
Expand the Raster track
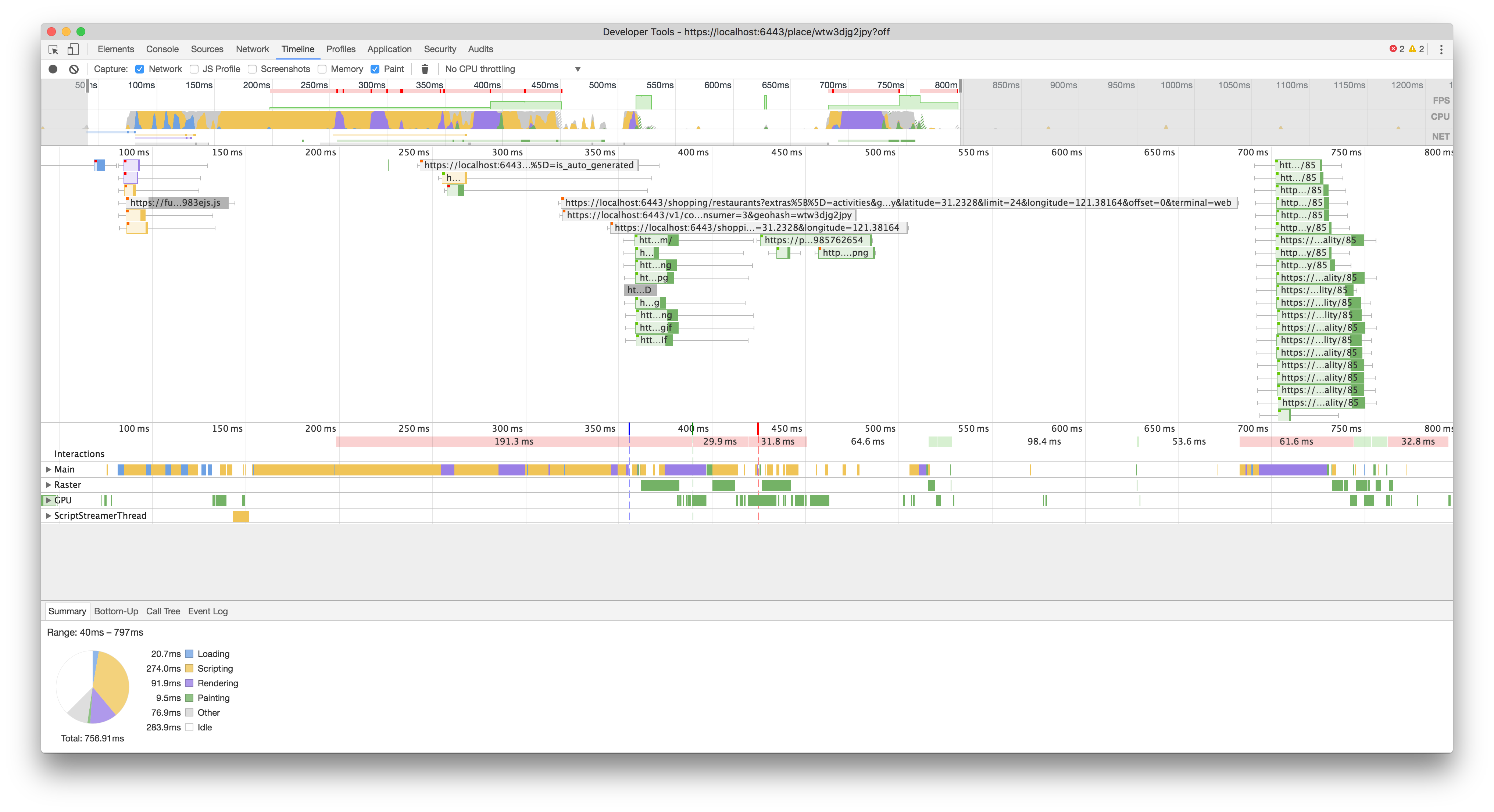[49, 485]
